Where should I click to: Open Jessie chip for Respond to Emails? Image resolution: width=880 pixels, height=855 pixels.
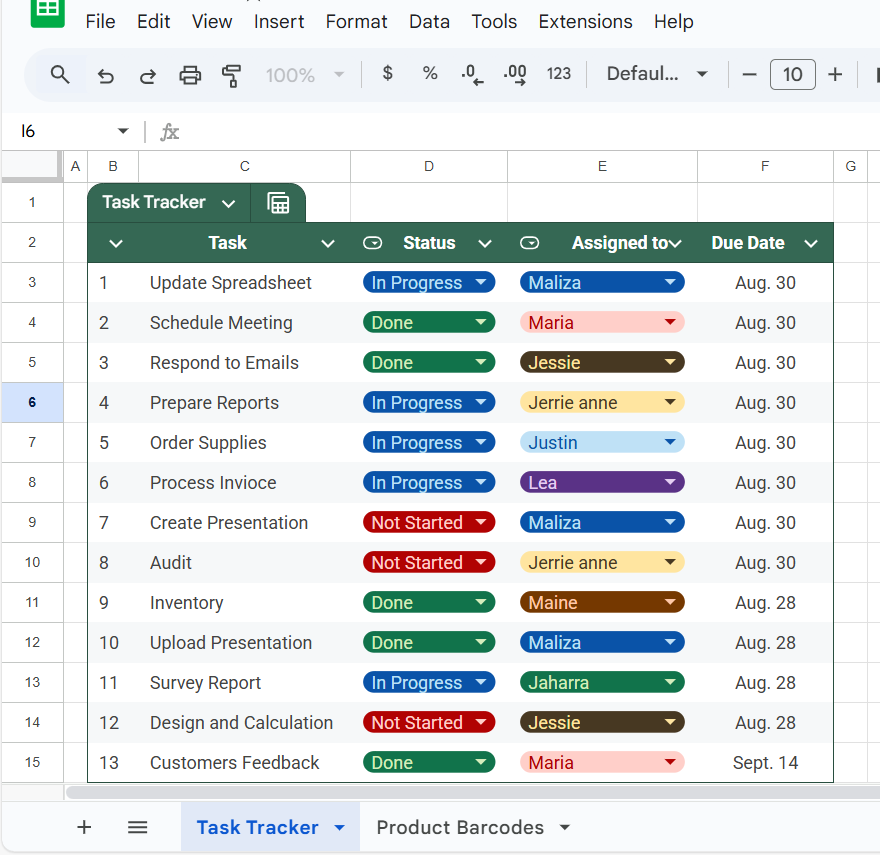click(x=602, y=362)
